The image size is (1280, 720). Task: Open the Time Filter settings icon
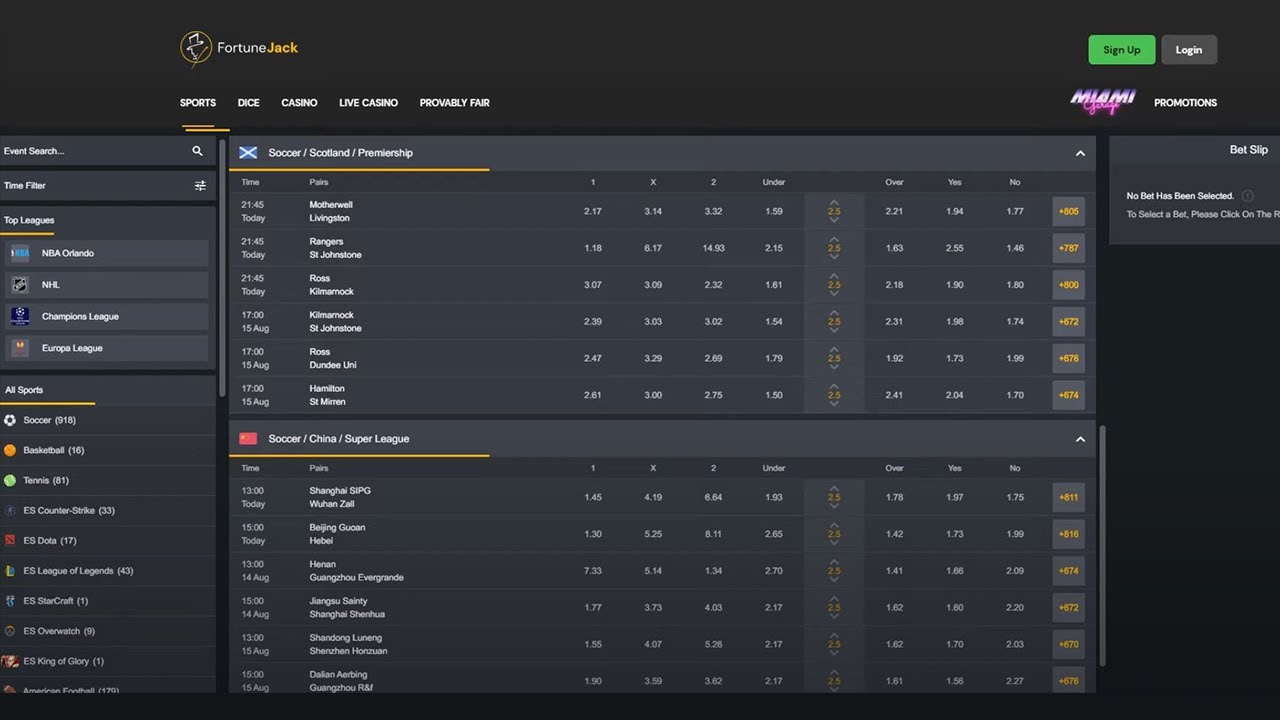point(200,185)
